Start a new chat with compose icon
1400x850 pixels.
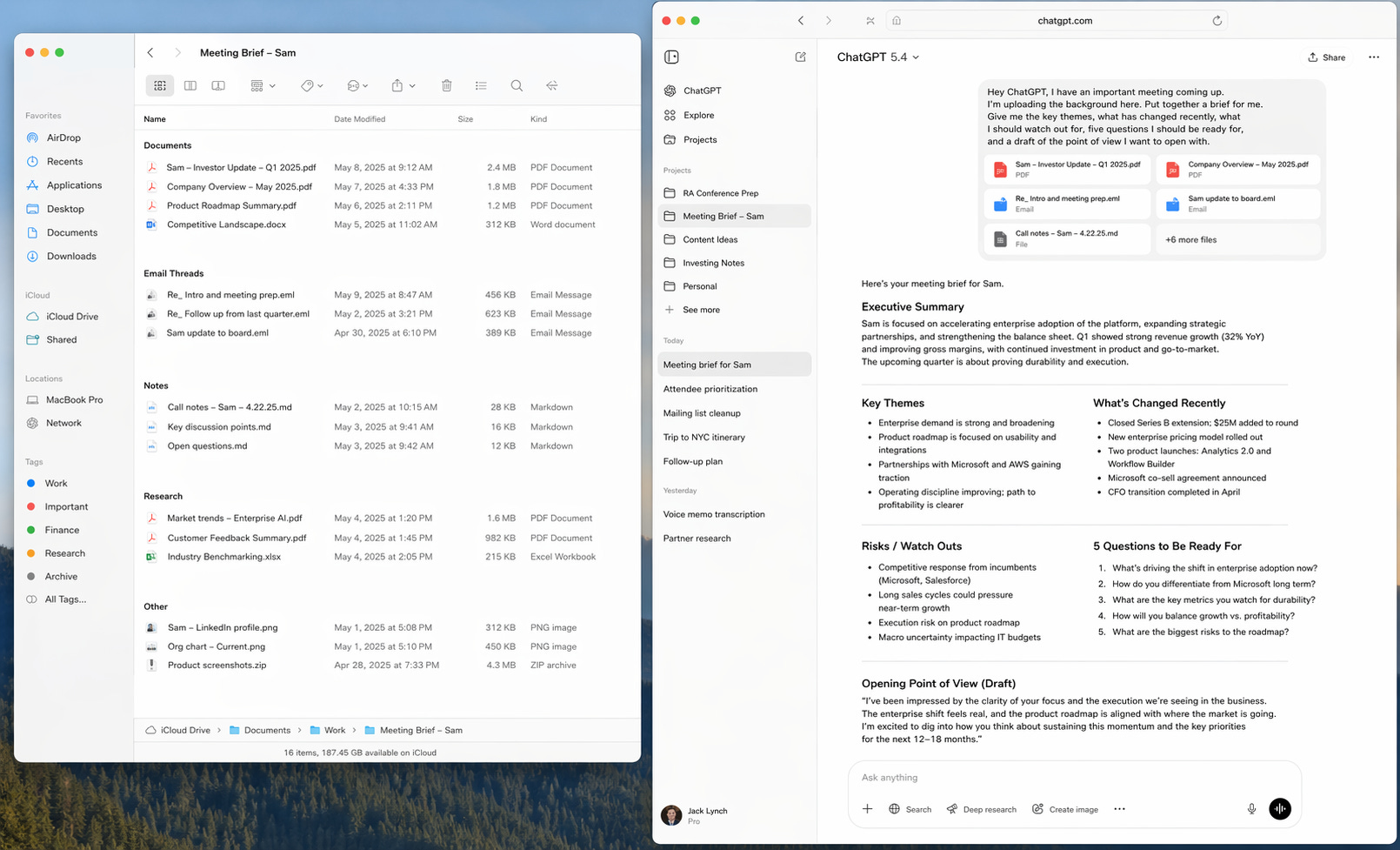pyautogui.click(x=800, y=57)
